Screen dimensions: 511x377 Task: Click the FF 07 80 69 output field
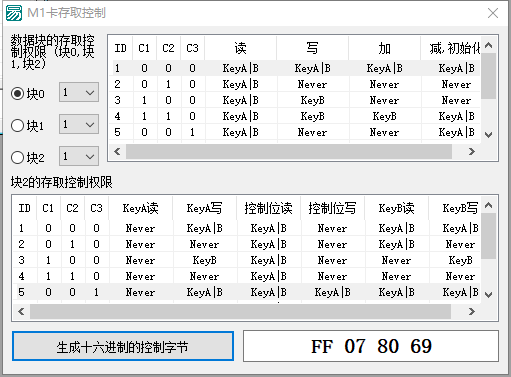371,346
